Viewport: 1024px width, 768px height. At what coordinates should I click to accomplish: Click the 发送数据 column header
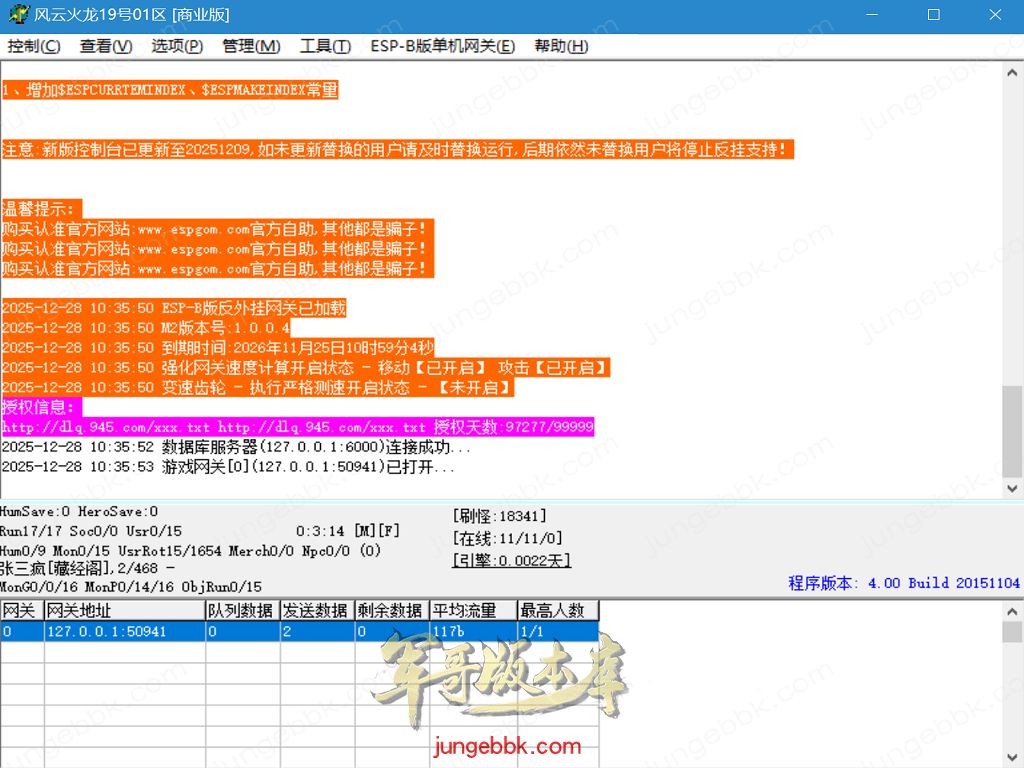(x=315, y=610)
